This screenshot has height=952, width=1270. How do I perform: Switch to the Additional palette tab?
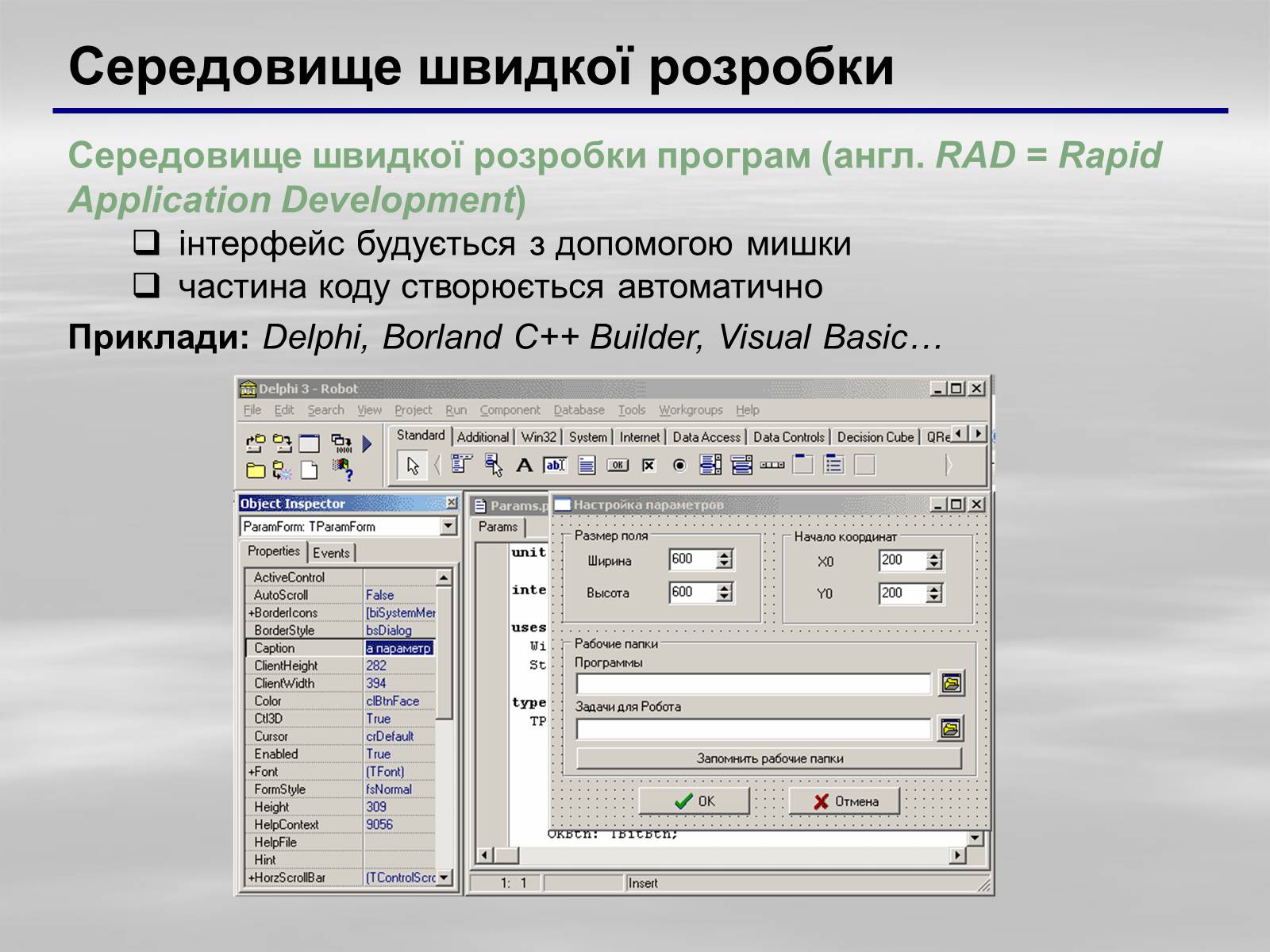483,437
